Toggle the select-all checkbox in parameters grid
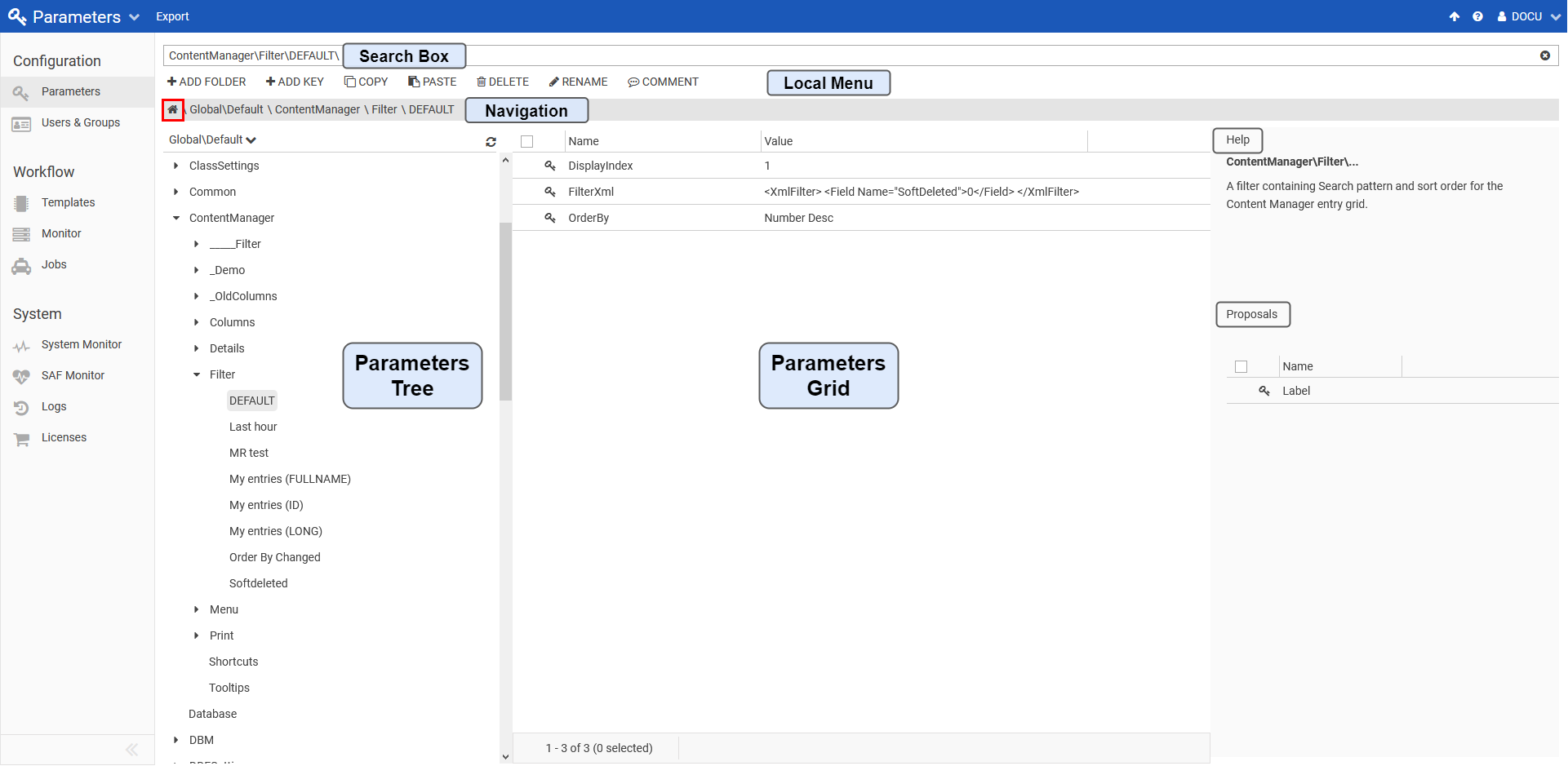This screenshot has width=1568, height=766. point(527,141)
